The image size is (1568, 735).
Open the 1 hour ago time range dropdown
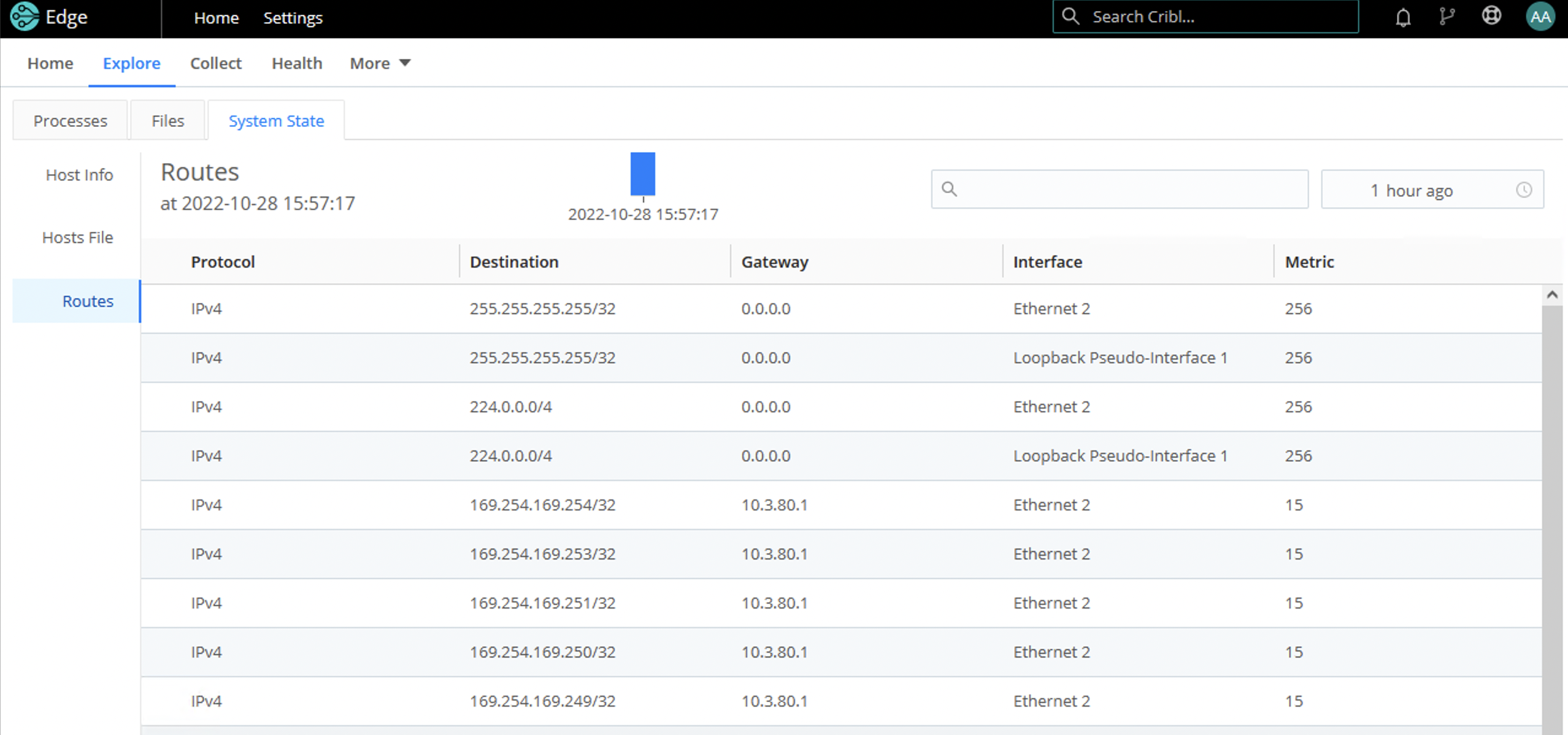tap(1411, 190)
